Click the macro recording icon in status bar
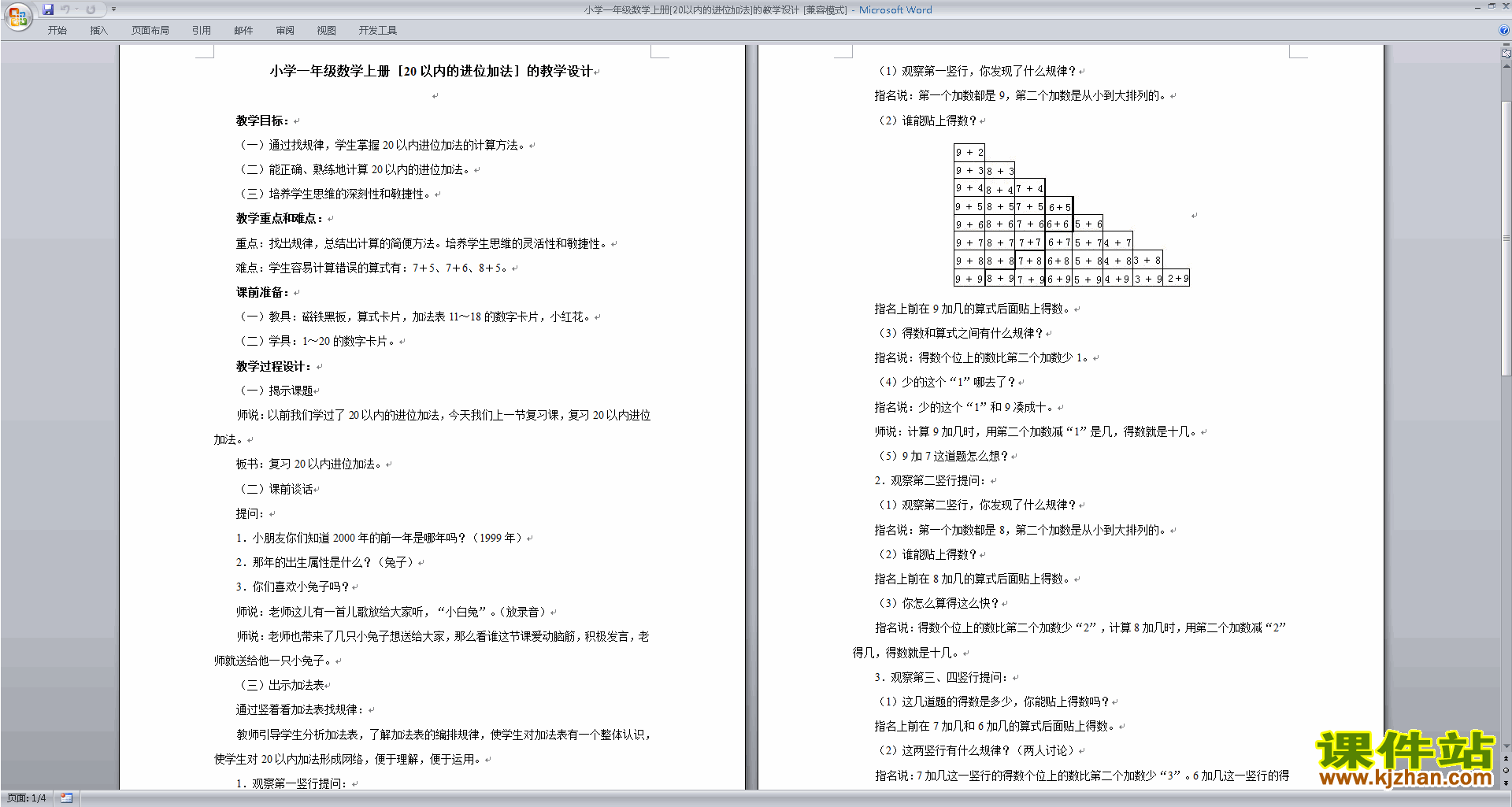 (66, 798)
